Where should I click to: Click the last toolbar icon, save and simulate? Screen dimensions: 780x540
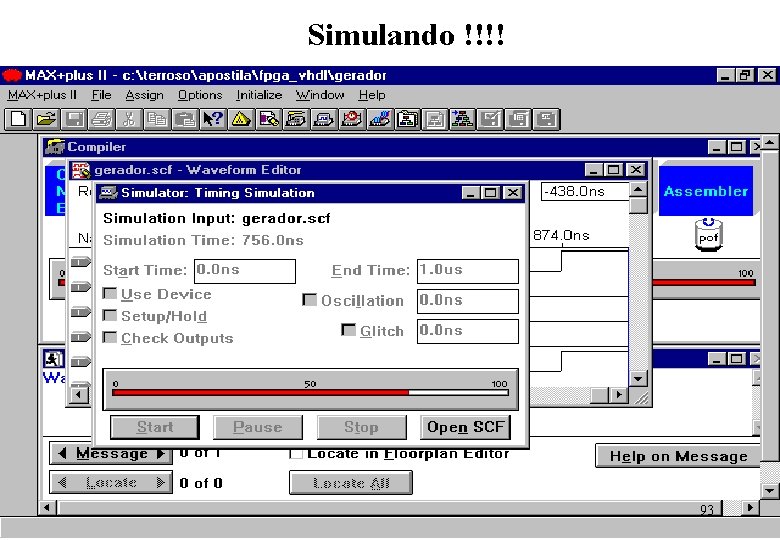coord(546,119)
